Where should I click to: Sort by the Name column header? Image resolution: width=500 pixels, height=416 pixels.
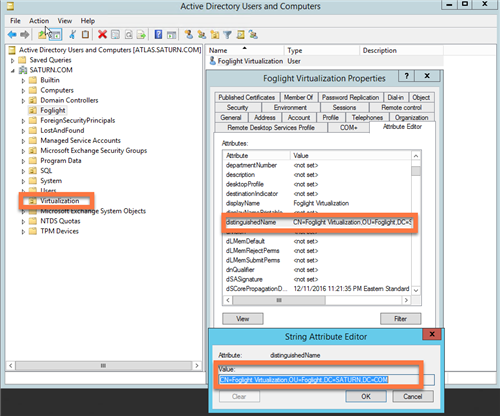245,50
